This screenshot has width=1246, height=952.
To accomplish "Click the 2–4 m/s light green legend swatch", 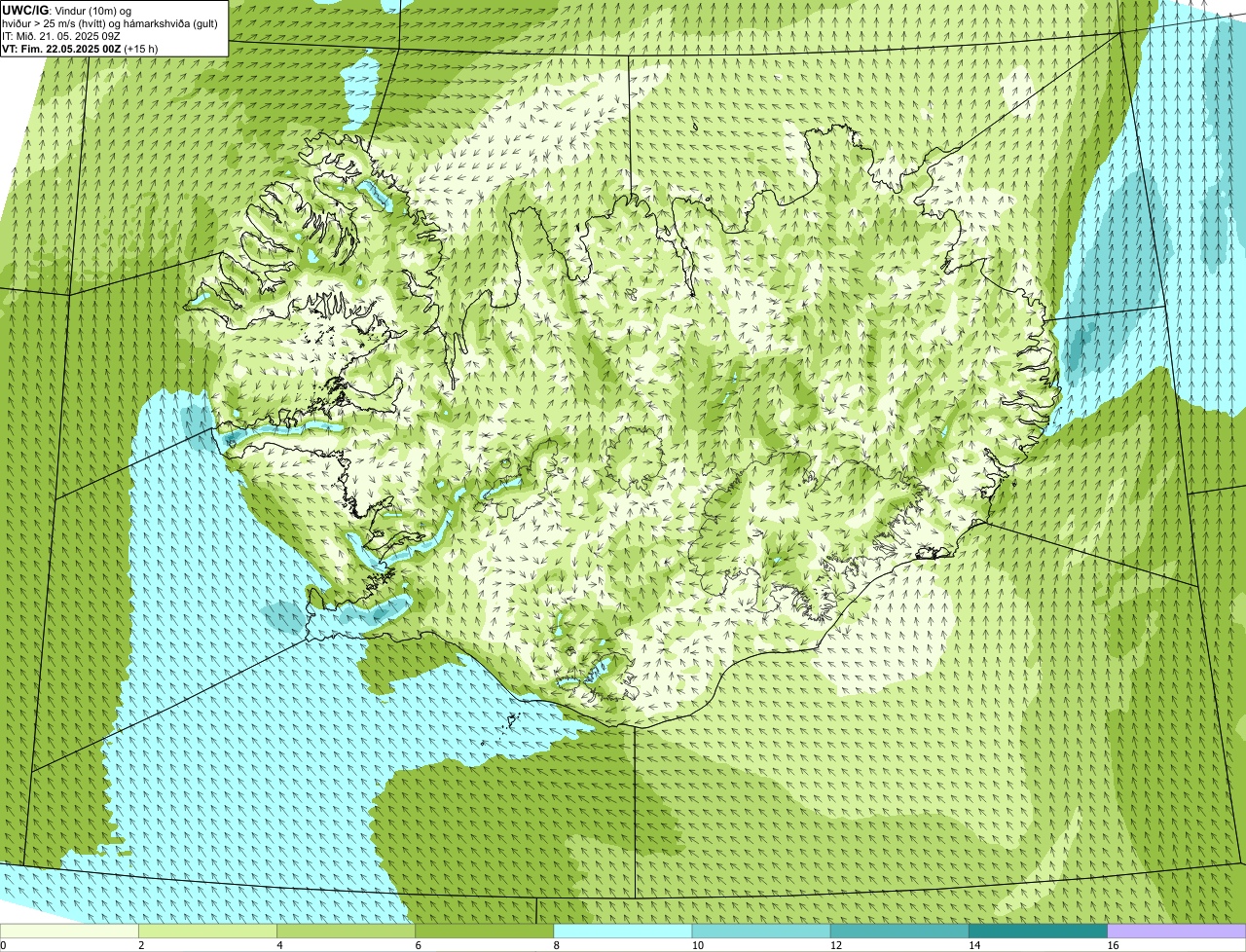I will [x=208, y=932].
